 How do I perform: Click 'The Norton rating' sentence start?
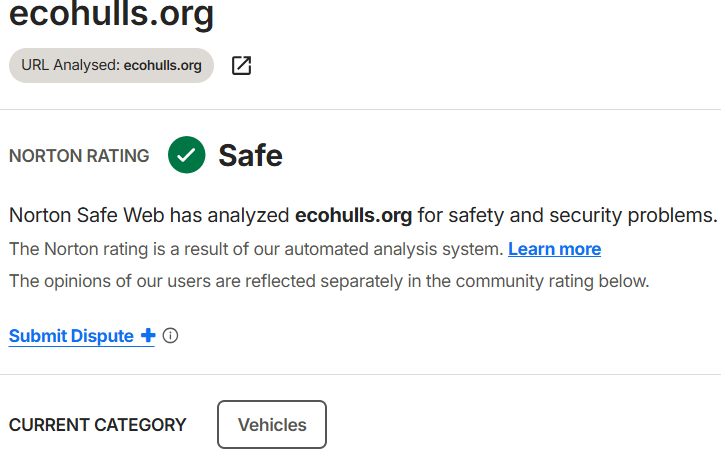(79, 249)
